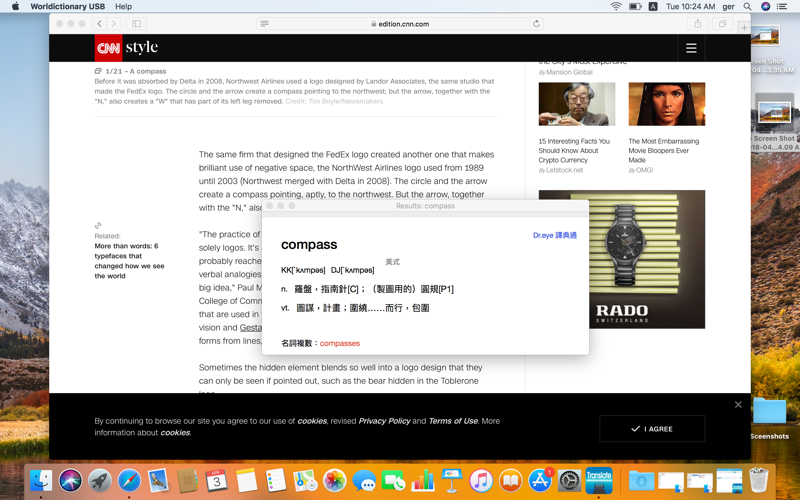Click the cookies link in banner
Screen dimensions: 800x500
(x=312, y=421)
